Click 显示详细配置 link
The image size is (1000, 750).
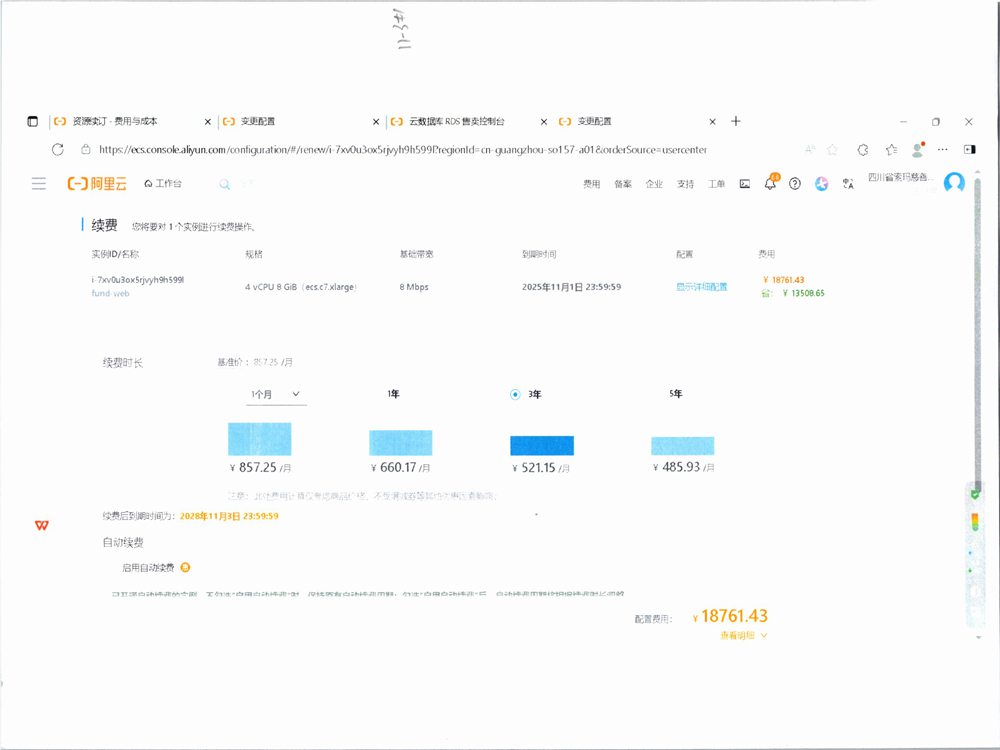701,286
